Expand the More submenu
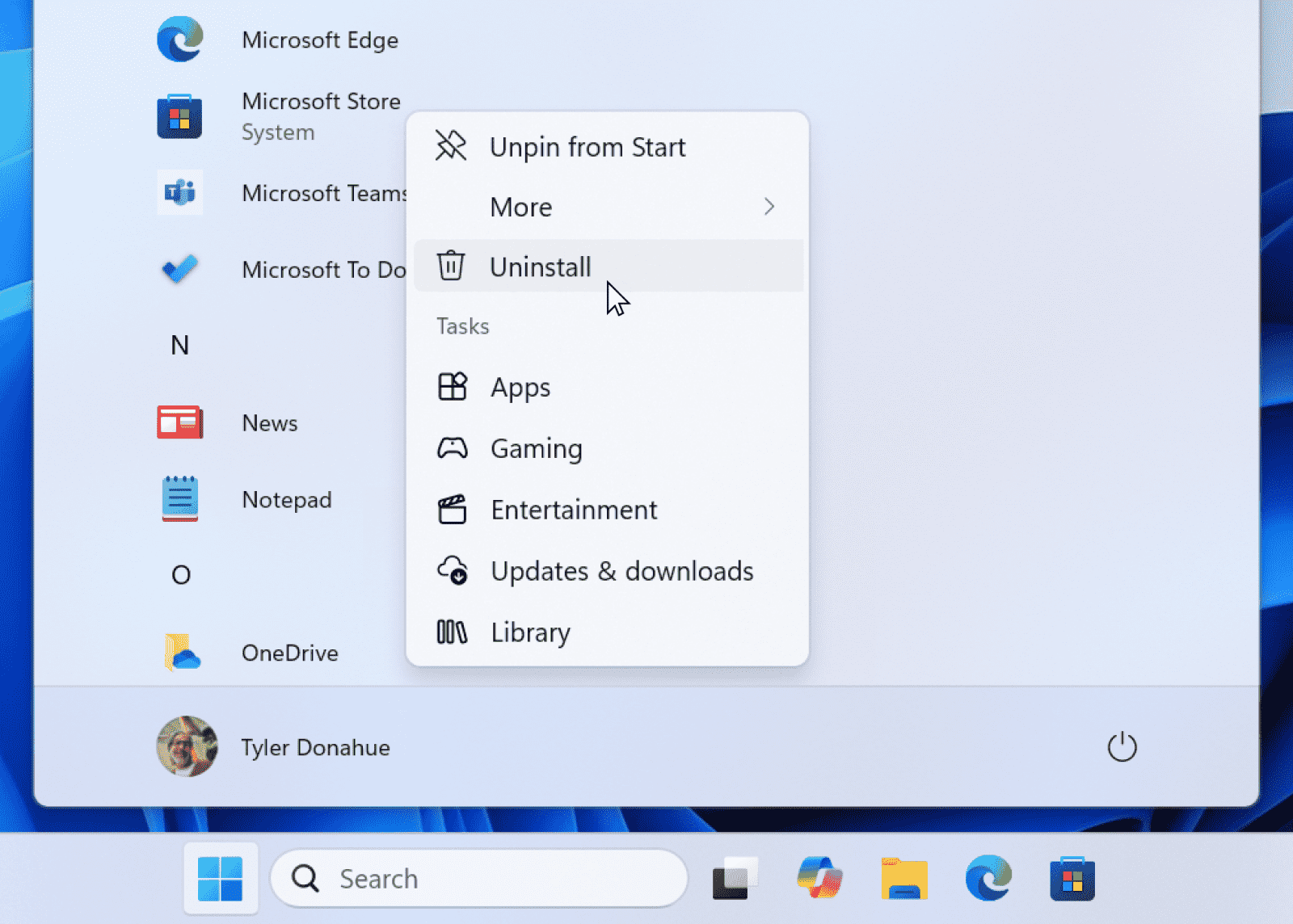This screenshot has height=924, width=1293. (x=520, y=207)
